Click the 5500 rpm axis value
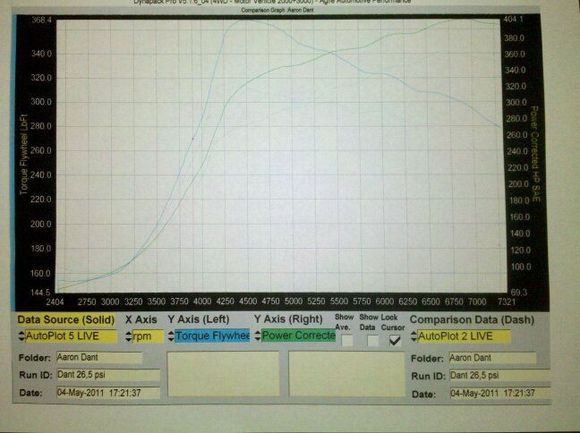 [x=339, y=301]
